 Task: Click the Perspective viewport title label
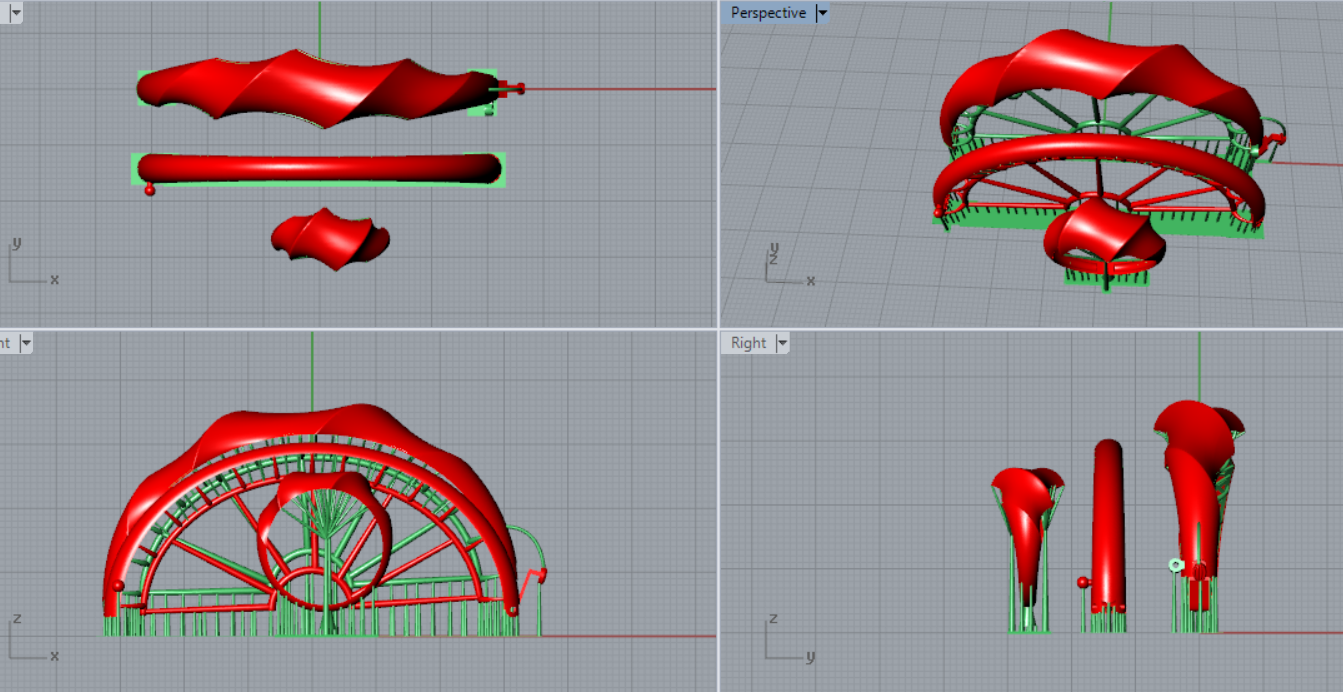point(767,13)
